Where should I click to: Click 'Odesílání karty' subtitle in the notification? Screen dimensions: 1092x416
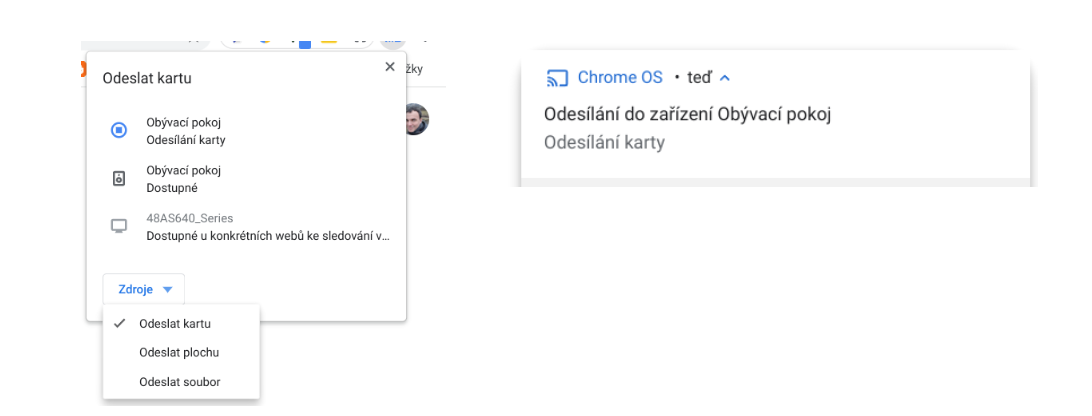(604, 143)
